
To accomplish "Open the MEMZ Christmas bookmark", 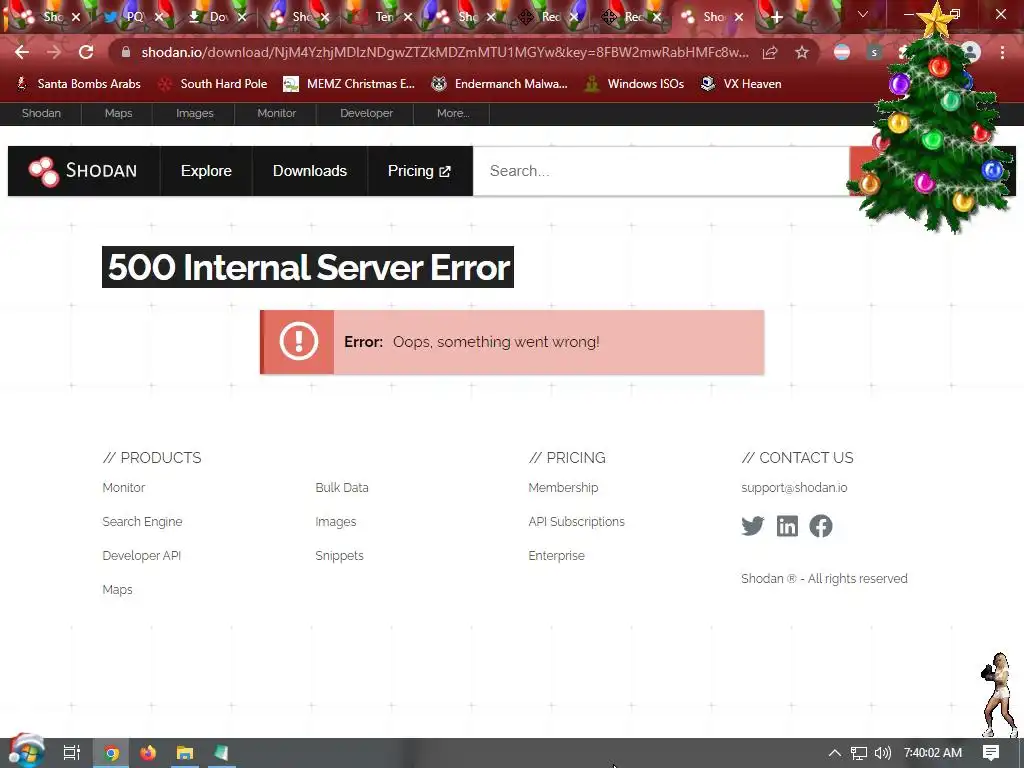I will click(x=349, y=84).
